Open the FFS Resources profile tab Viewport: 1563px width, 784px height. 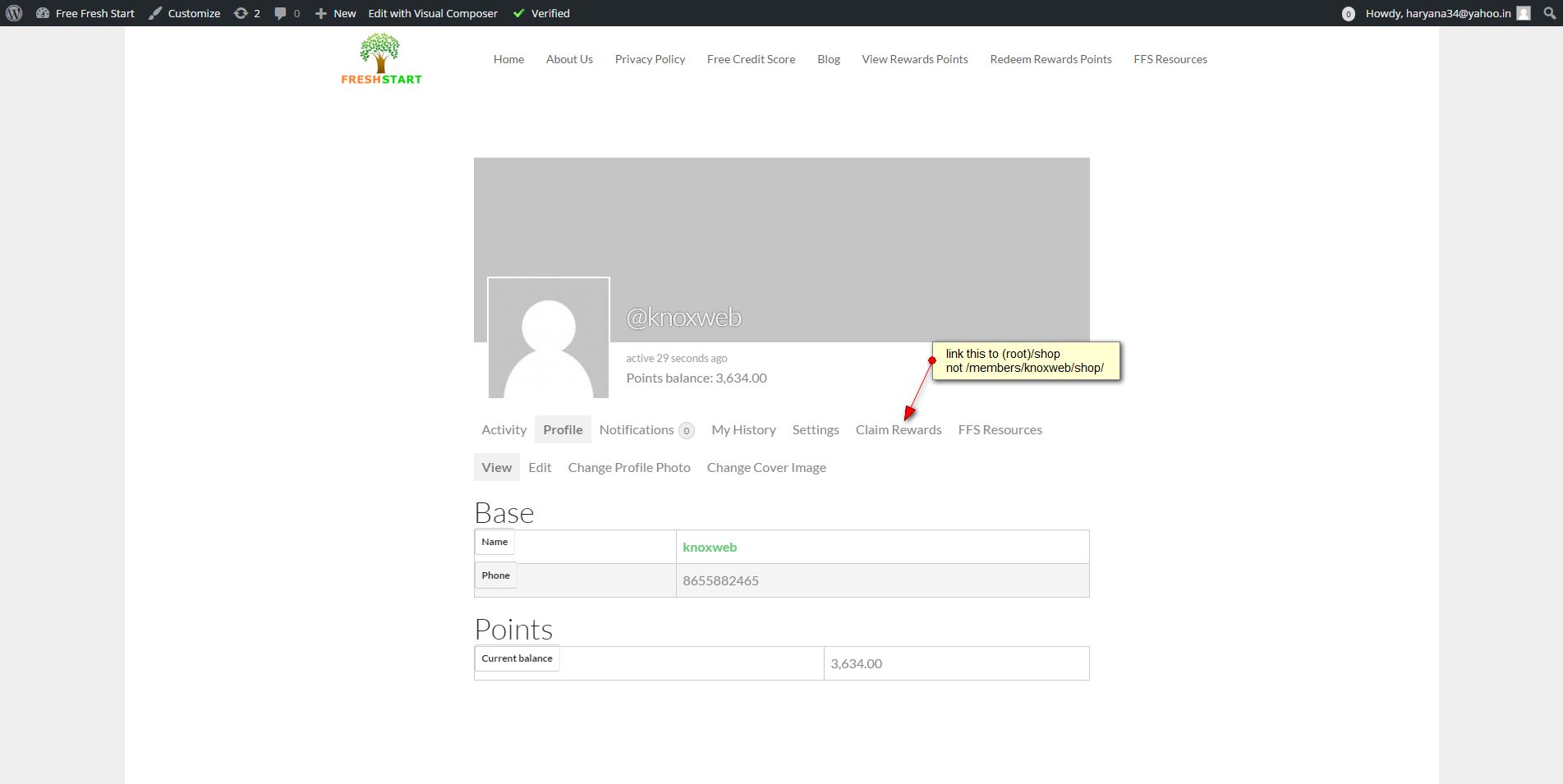point(1000,429)
